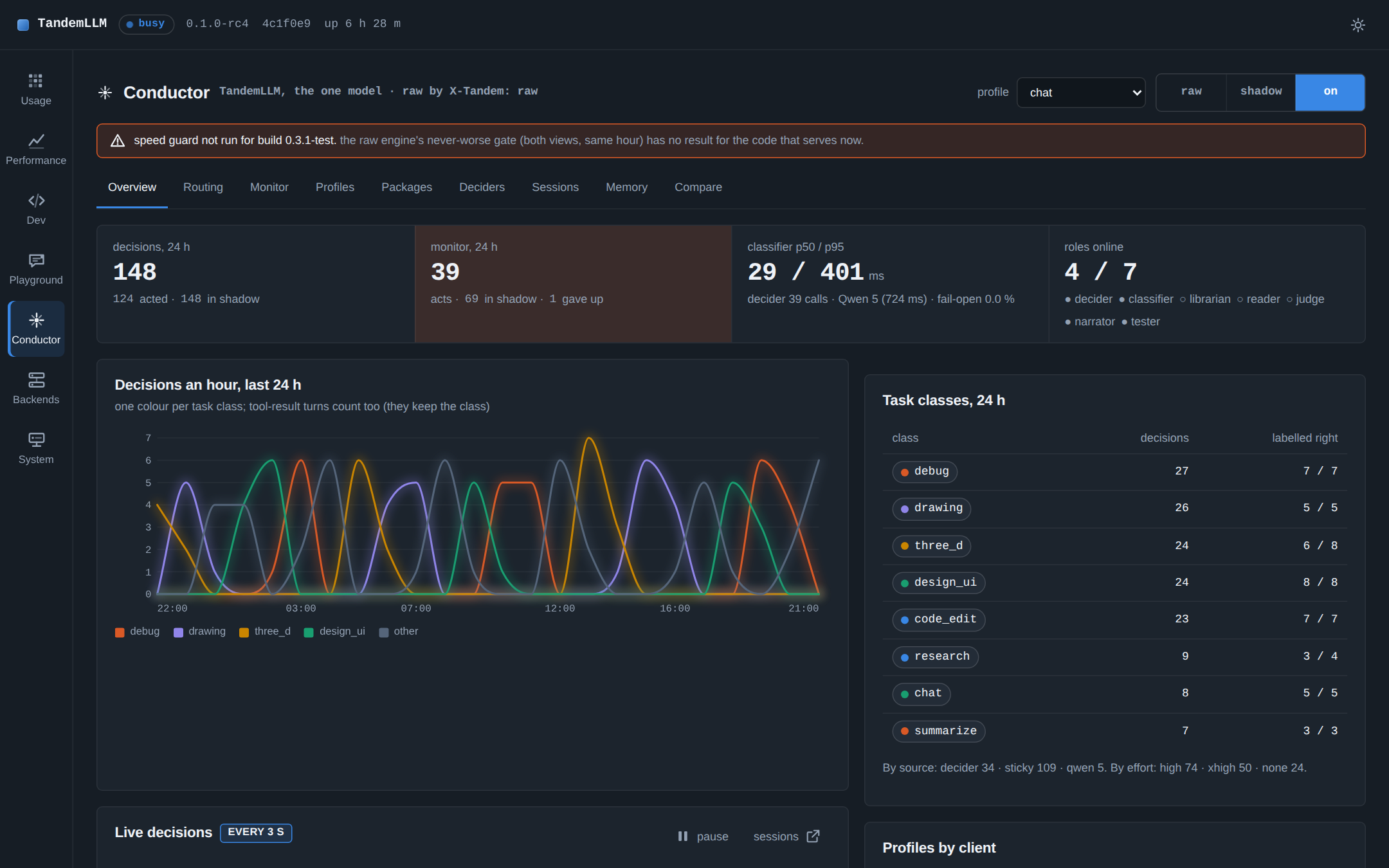The width and height of the screenshot is (1389, 868).
Task: Toggle the three_d series in chart legend
Action: tap(264, 631)
